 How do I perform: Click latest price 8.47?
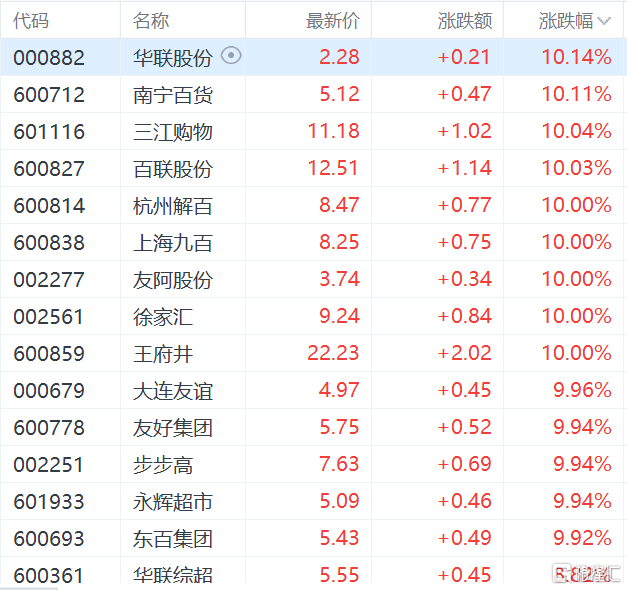point(339,205)
